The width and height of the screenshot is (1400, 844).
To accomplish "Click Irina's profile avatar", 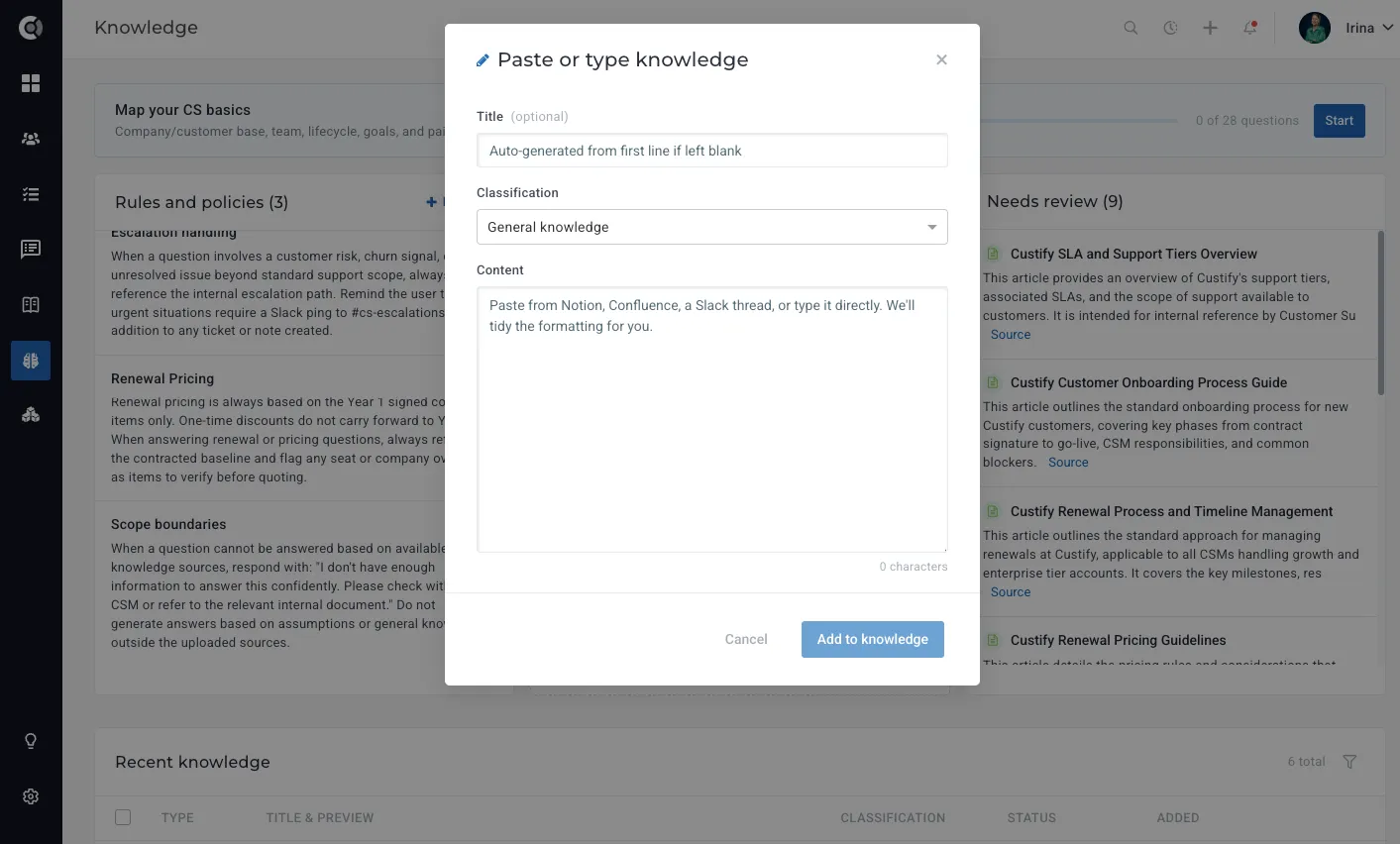I will 1315,28.
